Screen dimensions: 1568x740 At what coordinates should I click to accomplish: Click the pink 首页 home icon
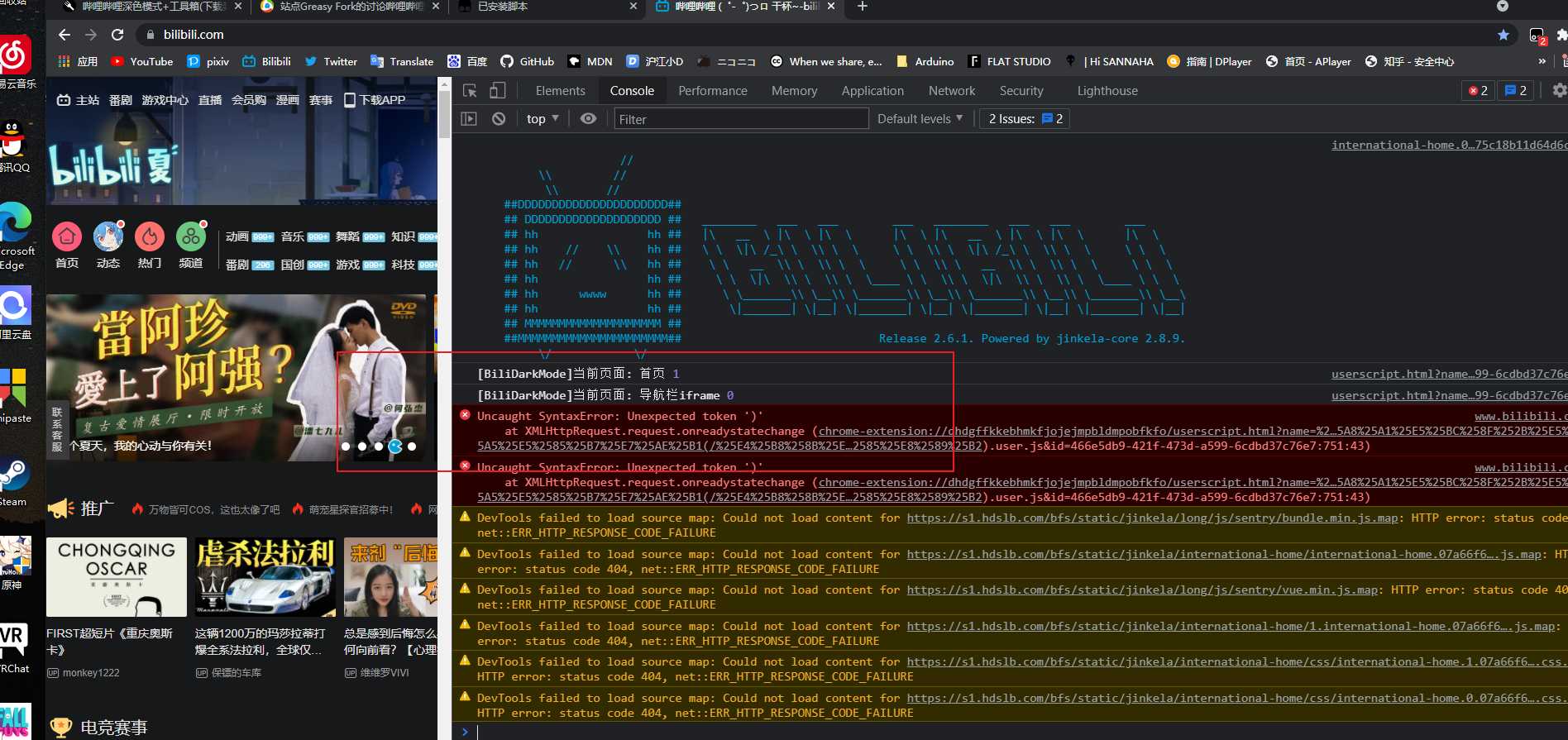[67, 237]
